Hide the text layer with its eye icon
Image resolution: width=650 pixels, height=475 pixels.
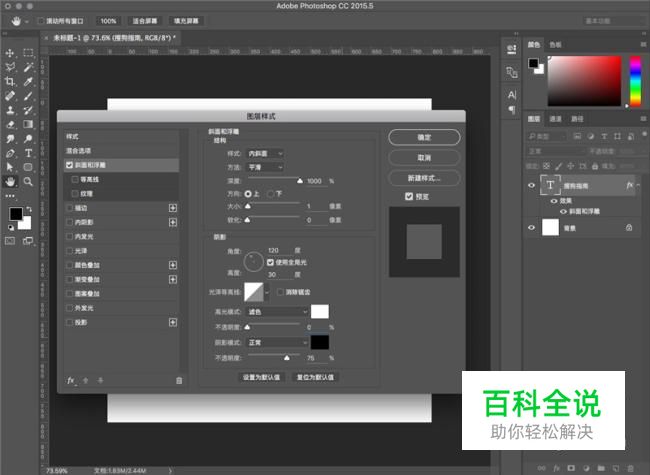pyautogui.click(x=531, y=185)
